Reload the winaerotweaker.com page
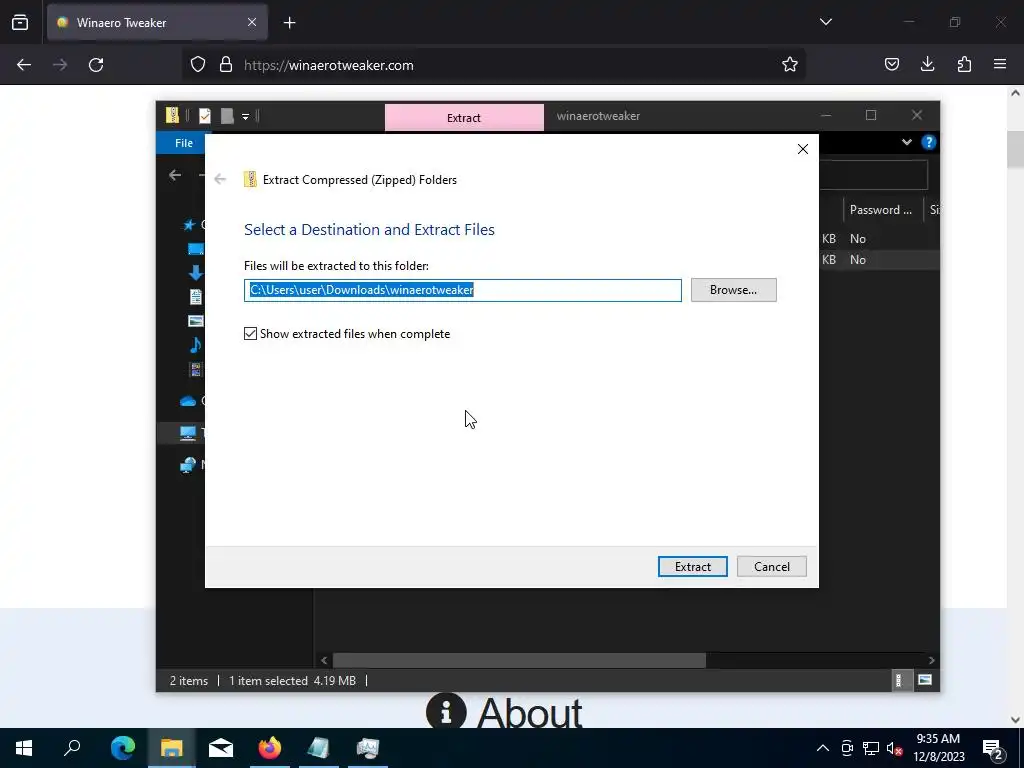Screen dimensions: 1024x768 [x=96, y=65]
